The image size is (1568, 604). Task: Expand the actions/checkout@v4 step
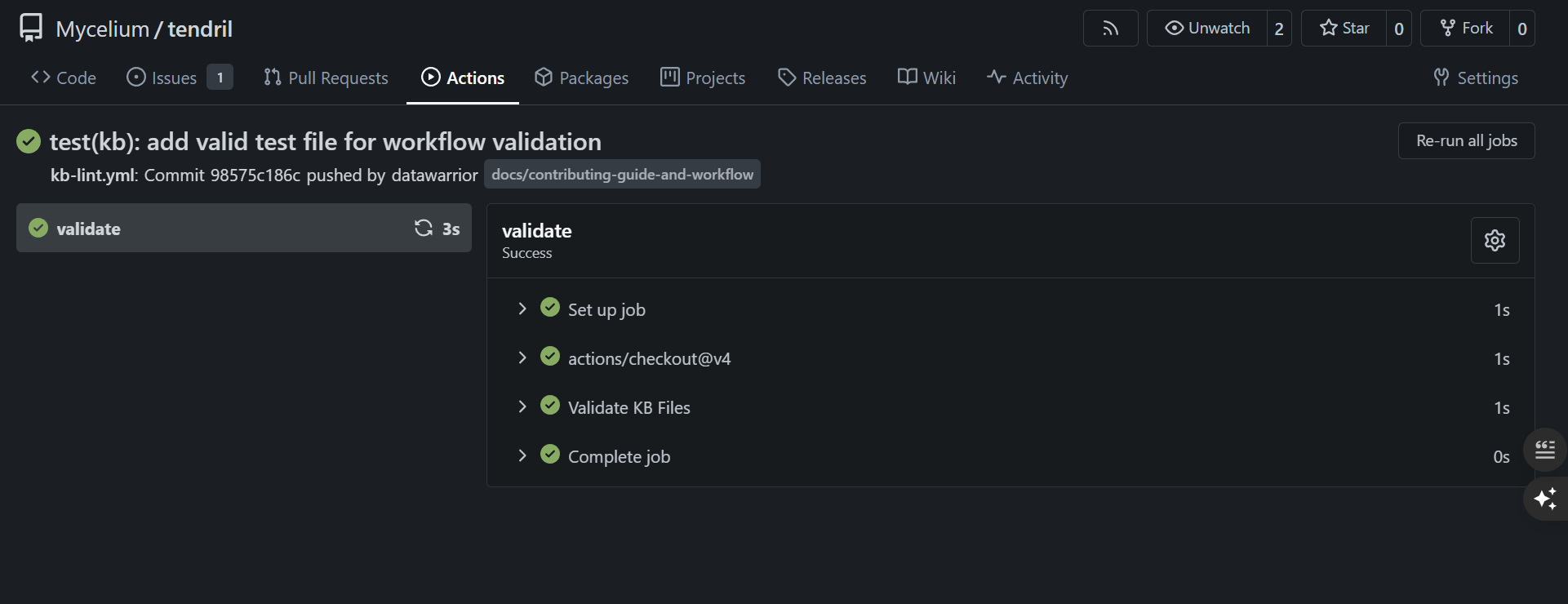522,358
